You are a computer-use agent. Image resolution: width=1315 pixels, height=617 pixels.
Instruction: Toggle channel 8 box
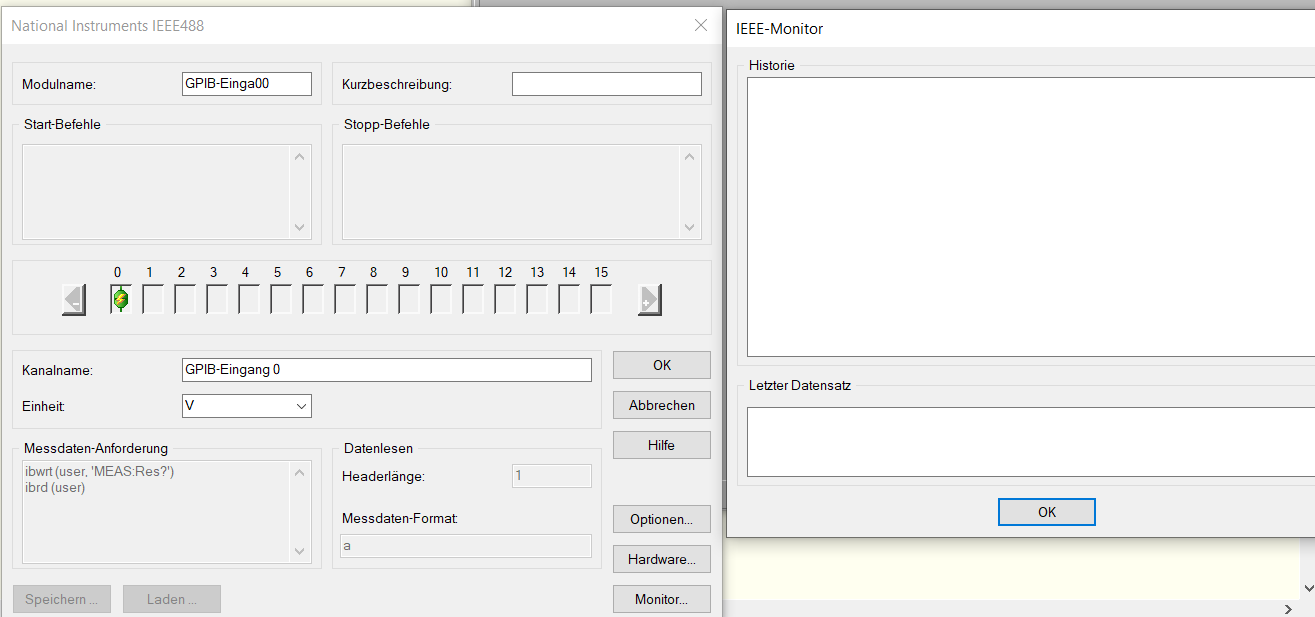point(376,299)
